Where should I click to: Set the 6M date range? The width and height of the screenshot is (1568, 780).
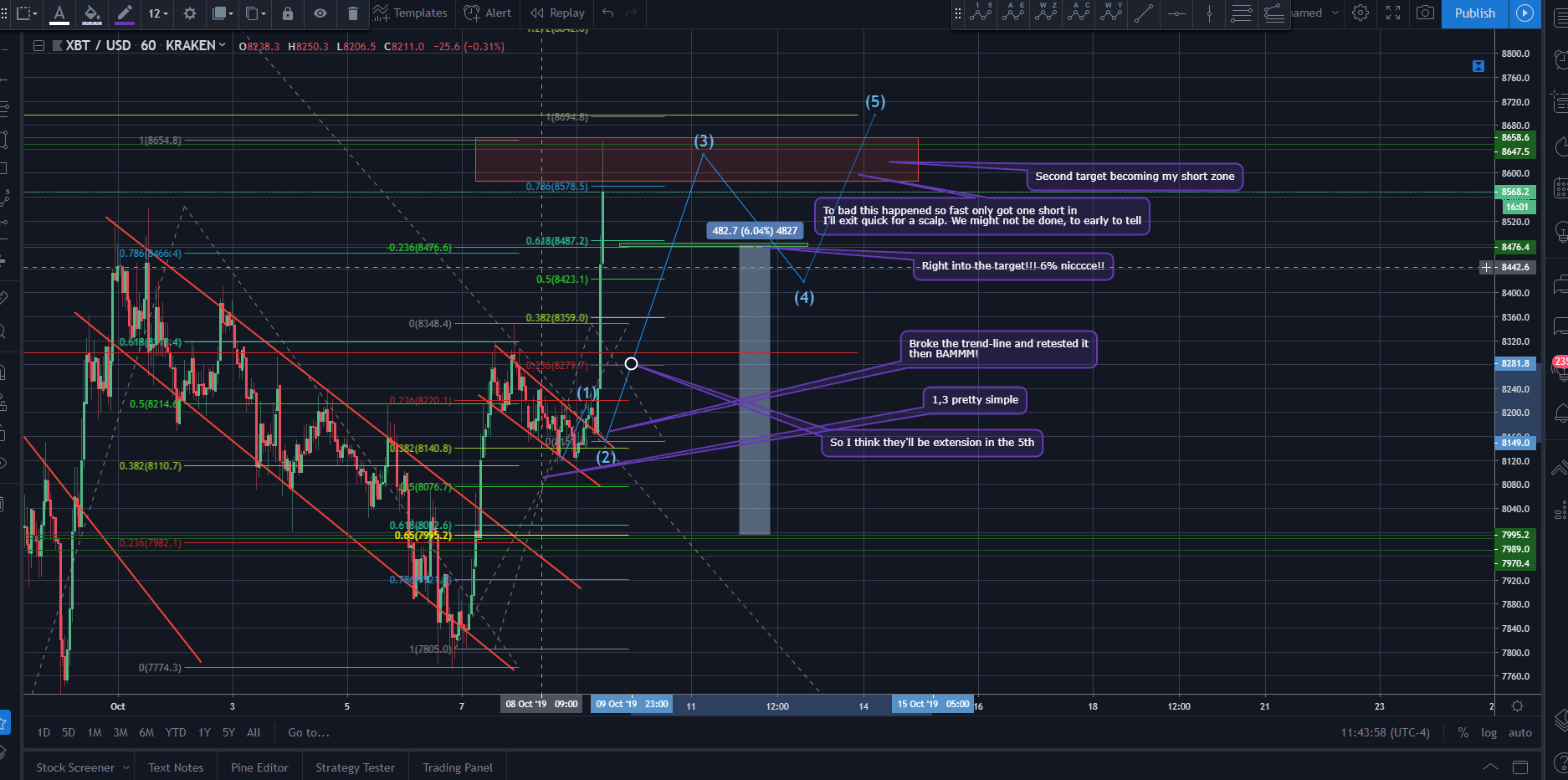146,732
